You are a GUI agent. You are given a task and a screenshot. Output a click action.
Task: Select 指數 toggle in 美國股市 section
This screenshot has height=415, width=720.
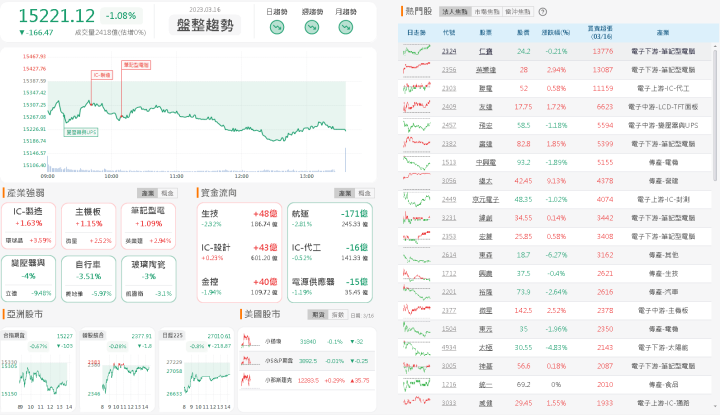click(x=338, y=315)
